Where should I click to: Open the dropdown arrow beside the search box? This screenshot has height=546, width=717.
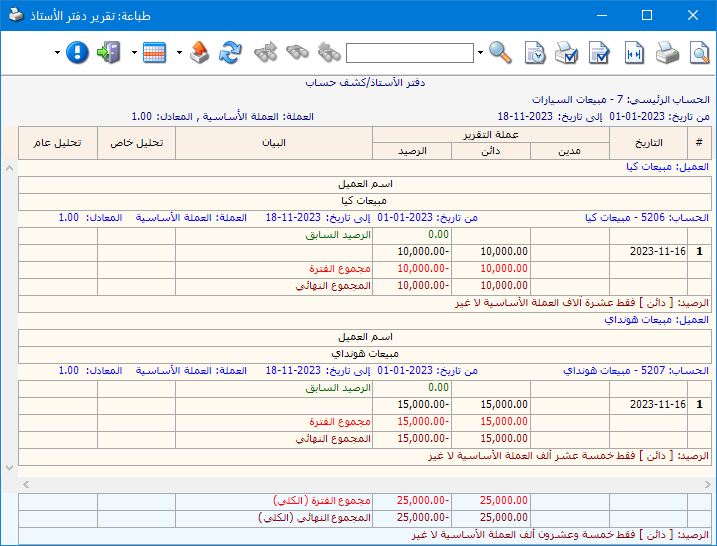pos(480,53)
